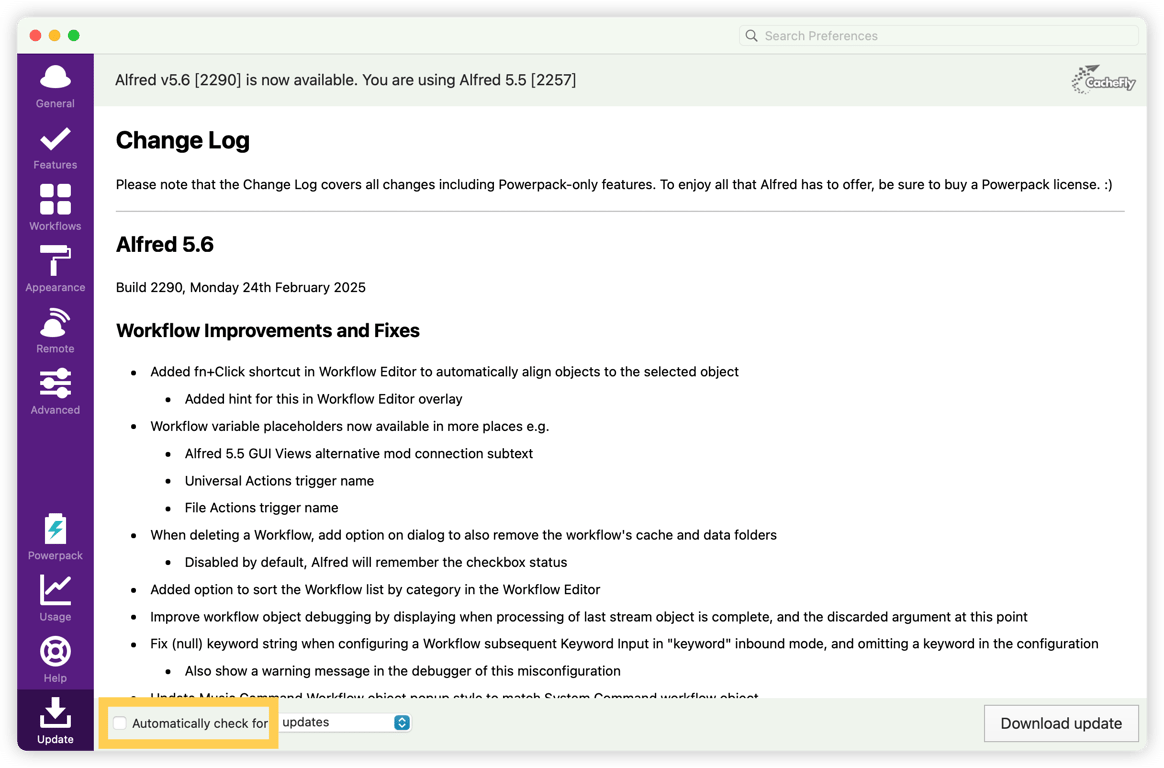Open the updates type dropdown
The width and height of the screenshot is (1164, 768).
345,723
